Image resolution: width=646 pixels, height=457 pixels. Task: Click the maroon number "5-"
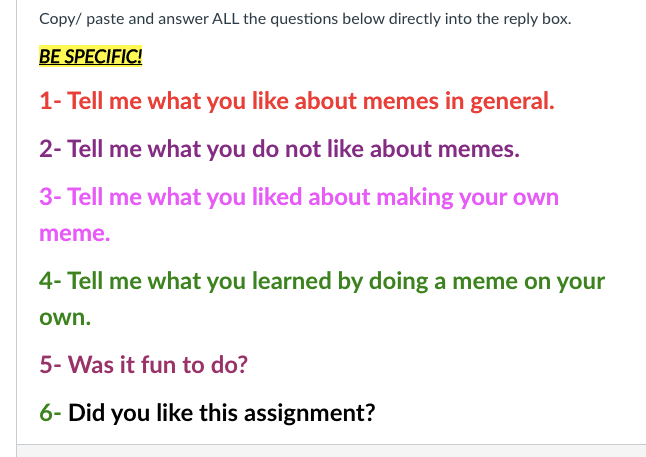(x=51, y=365)
